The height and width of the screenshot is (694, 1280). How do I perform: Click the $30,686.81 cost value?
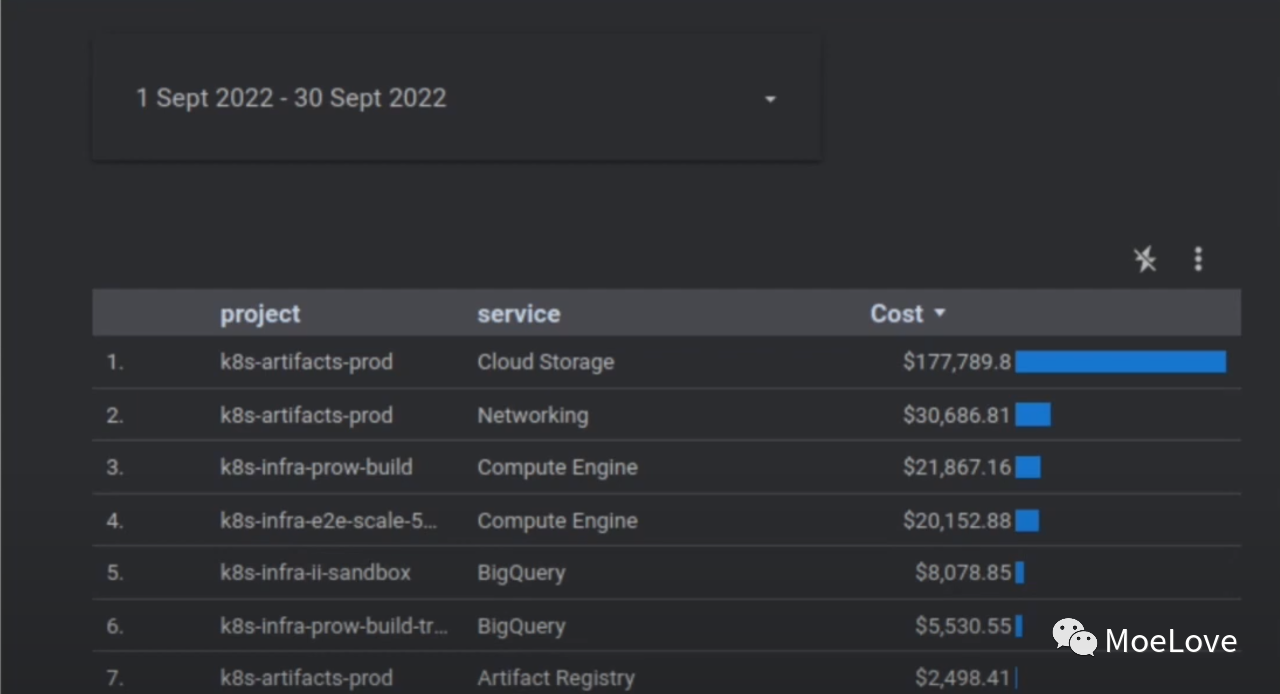957,415
